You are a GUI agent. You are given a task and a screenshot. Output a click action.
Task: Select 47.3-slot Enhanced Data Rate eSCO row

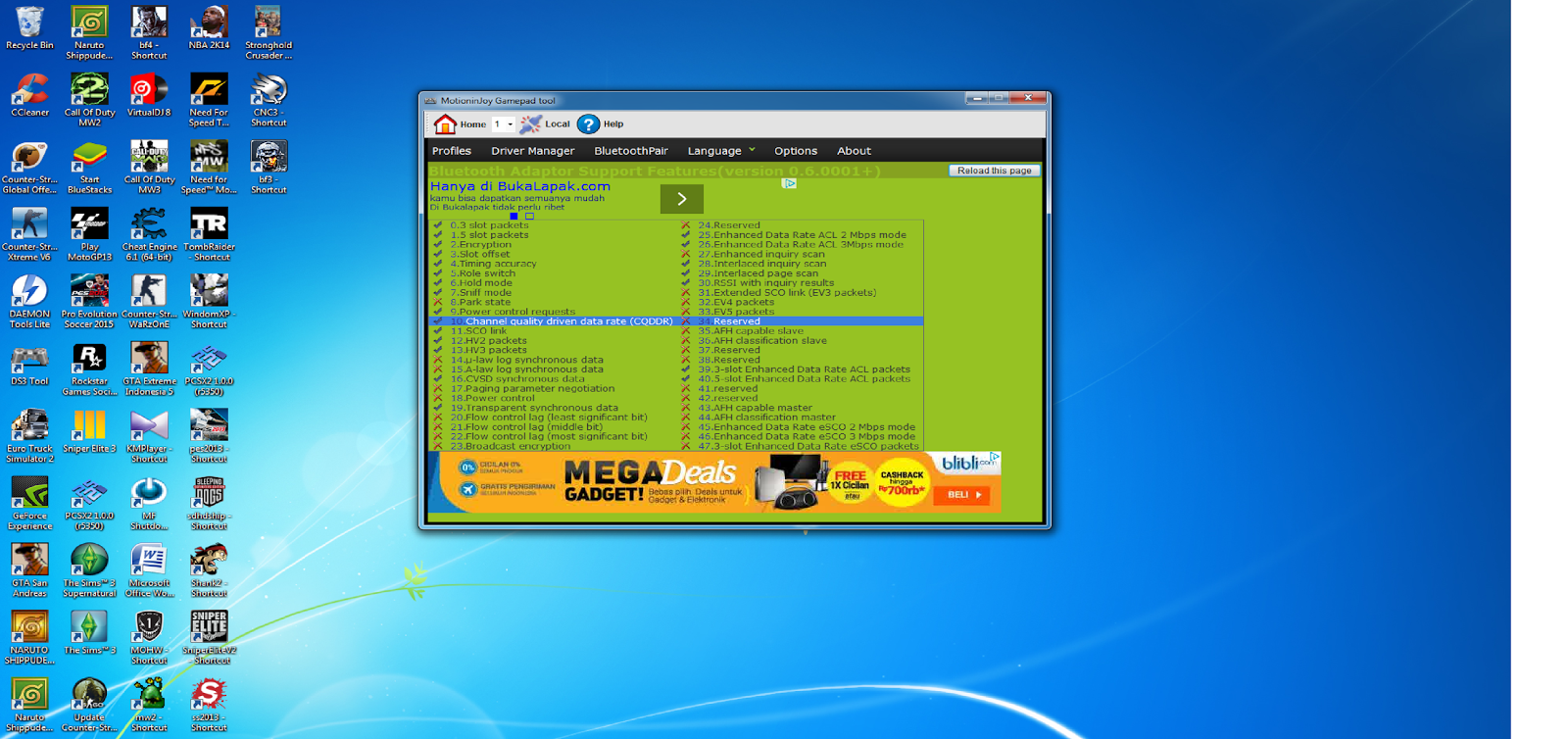pyautogui.click(x=801, y=446)
